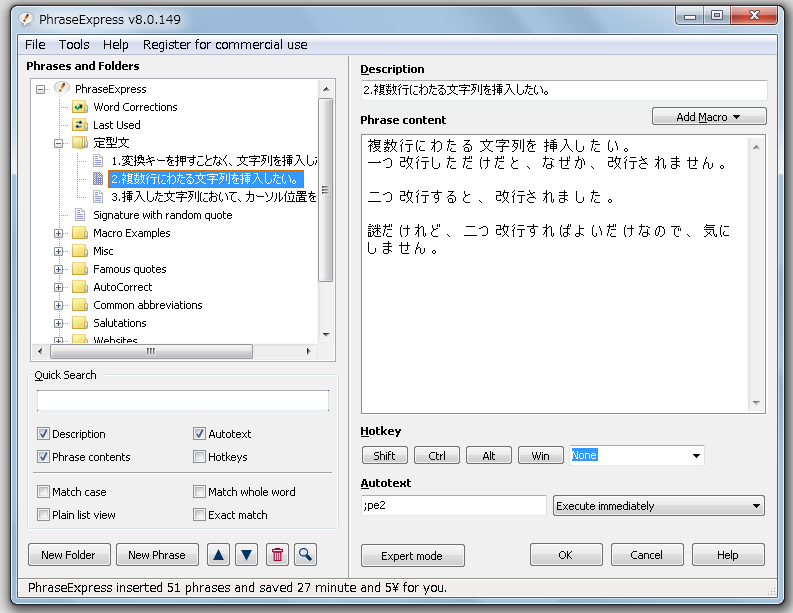
Task: Open the Tools menu
Action: pyautogui.click(x=74, y=45)
